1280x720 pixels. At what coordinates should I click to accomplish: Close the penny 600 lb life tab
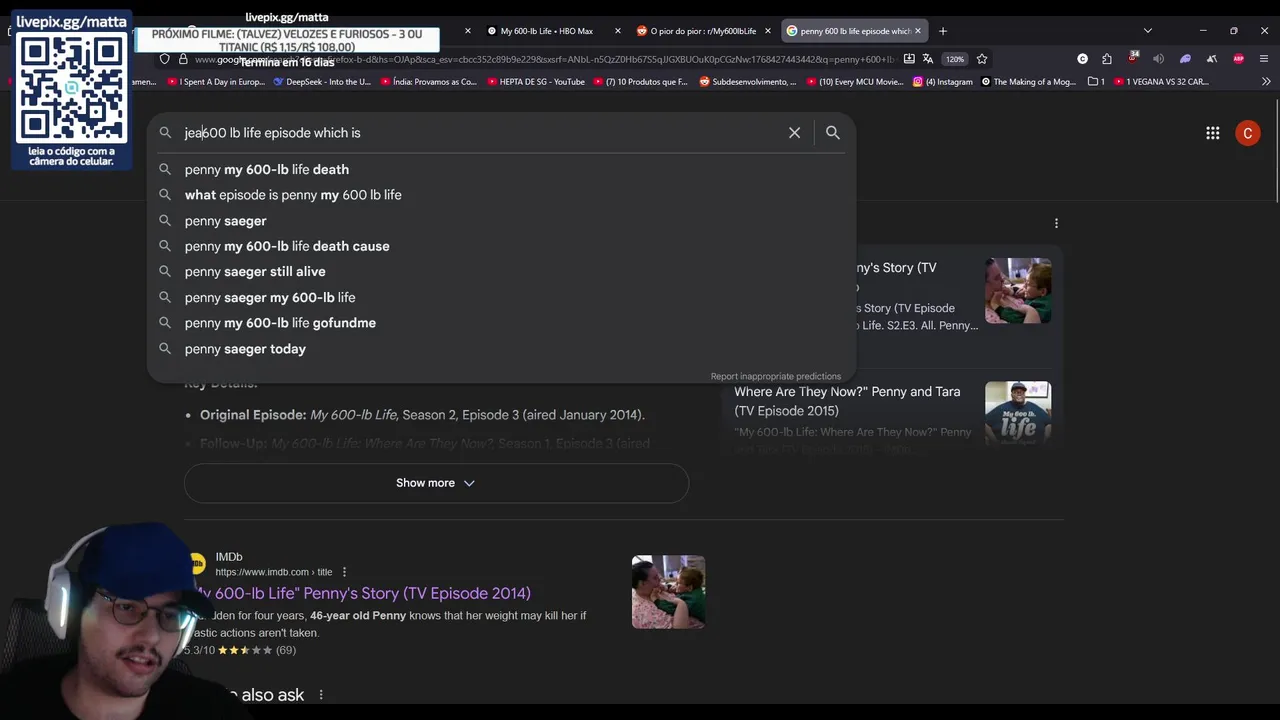pyautogui.click(x=918, y=31)
